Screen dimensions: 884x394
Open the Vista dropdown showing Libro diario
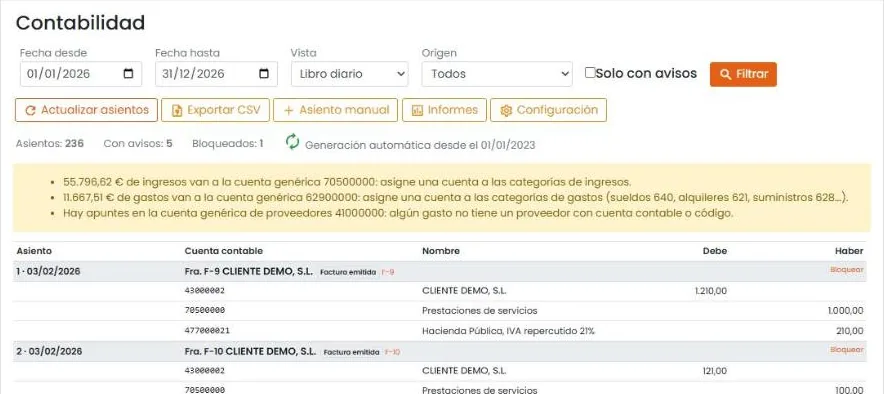[x=350, y=74]
